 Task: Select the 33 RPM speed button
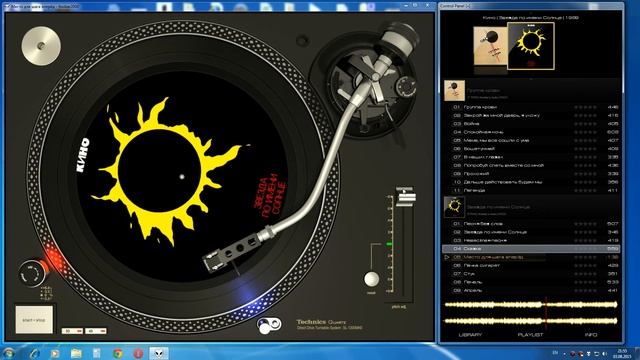point(72,331)
